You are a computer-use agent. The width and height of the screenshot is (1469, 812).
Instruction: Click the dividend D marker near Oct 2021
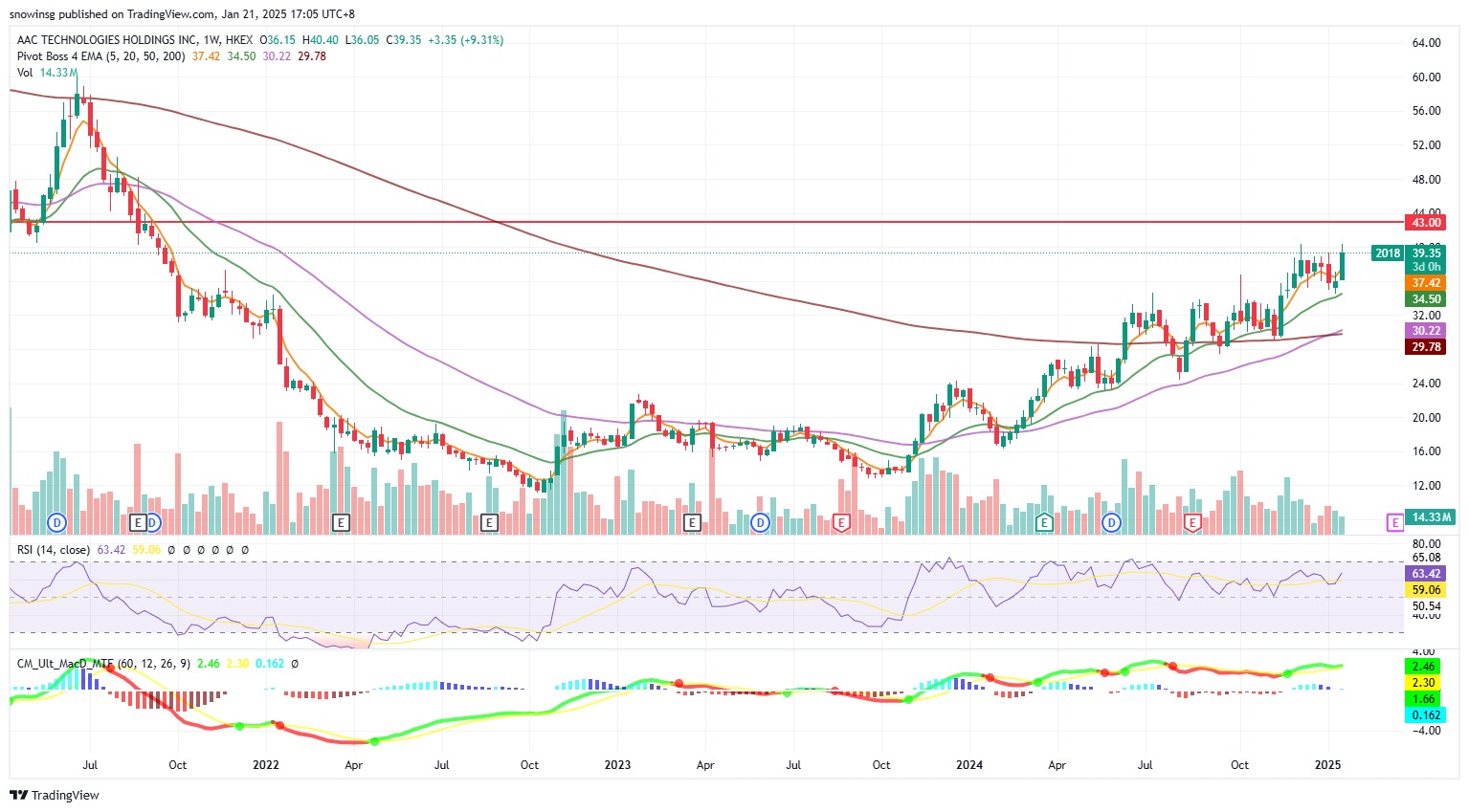coord(152,522)
